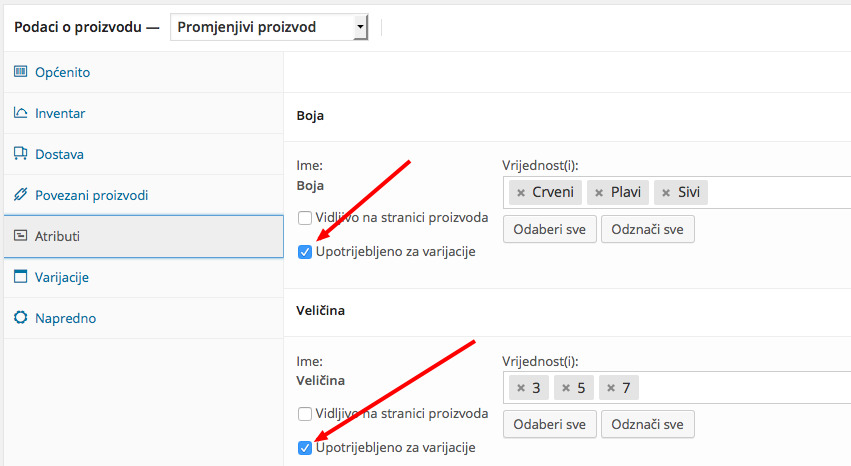Click the Napredno gear icon
Screen dimensions: 851x466
(21, 317)
